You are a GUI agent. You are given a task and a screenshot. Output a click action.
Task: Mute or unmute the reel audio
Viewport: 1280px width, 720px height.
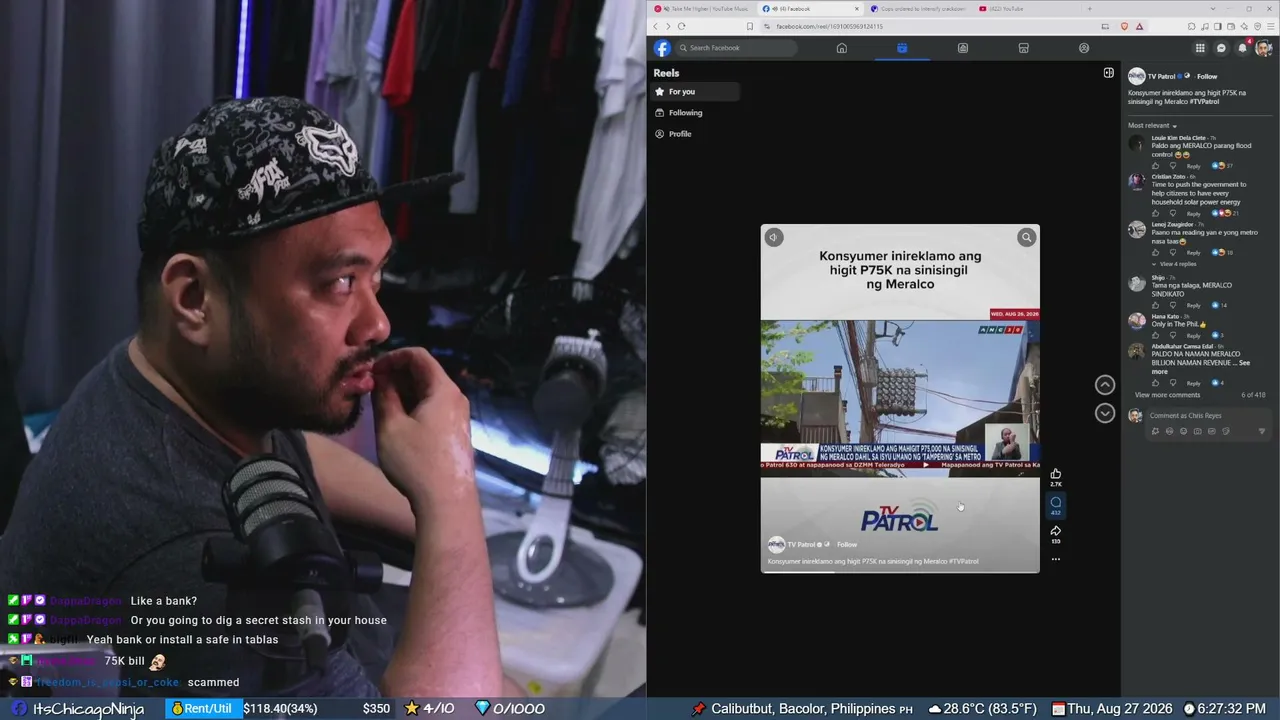[774, 237]
